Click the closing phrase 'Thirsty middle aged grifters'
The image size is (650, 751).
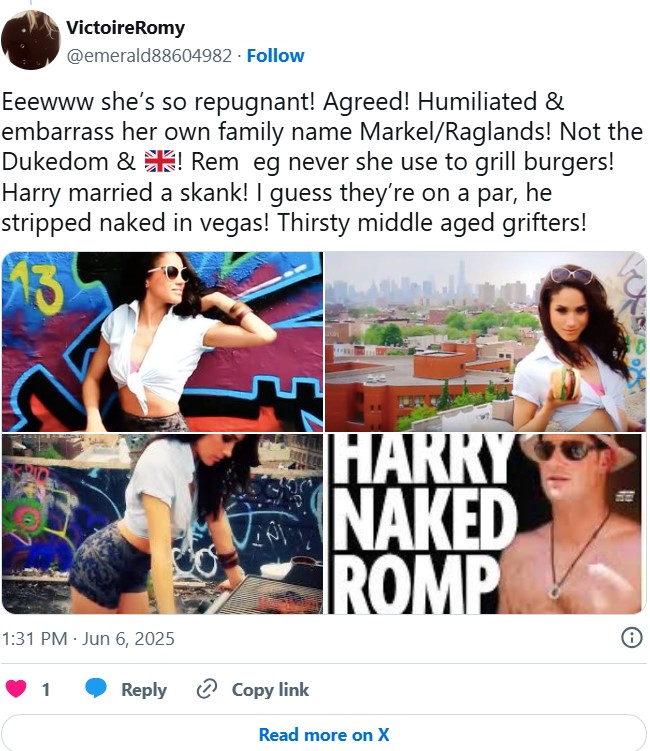pyautogui.click(x=432, y=223)
